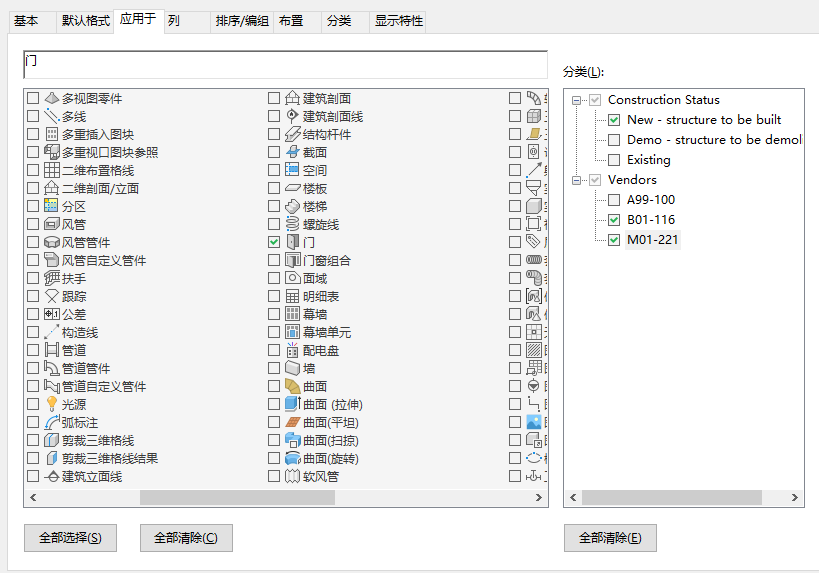The image size is (819, 573).
Task: Uncheck New - structure to be built
Action: click(x=614, y=120)
